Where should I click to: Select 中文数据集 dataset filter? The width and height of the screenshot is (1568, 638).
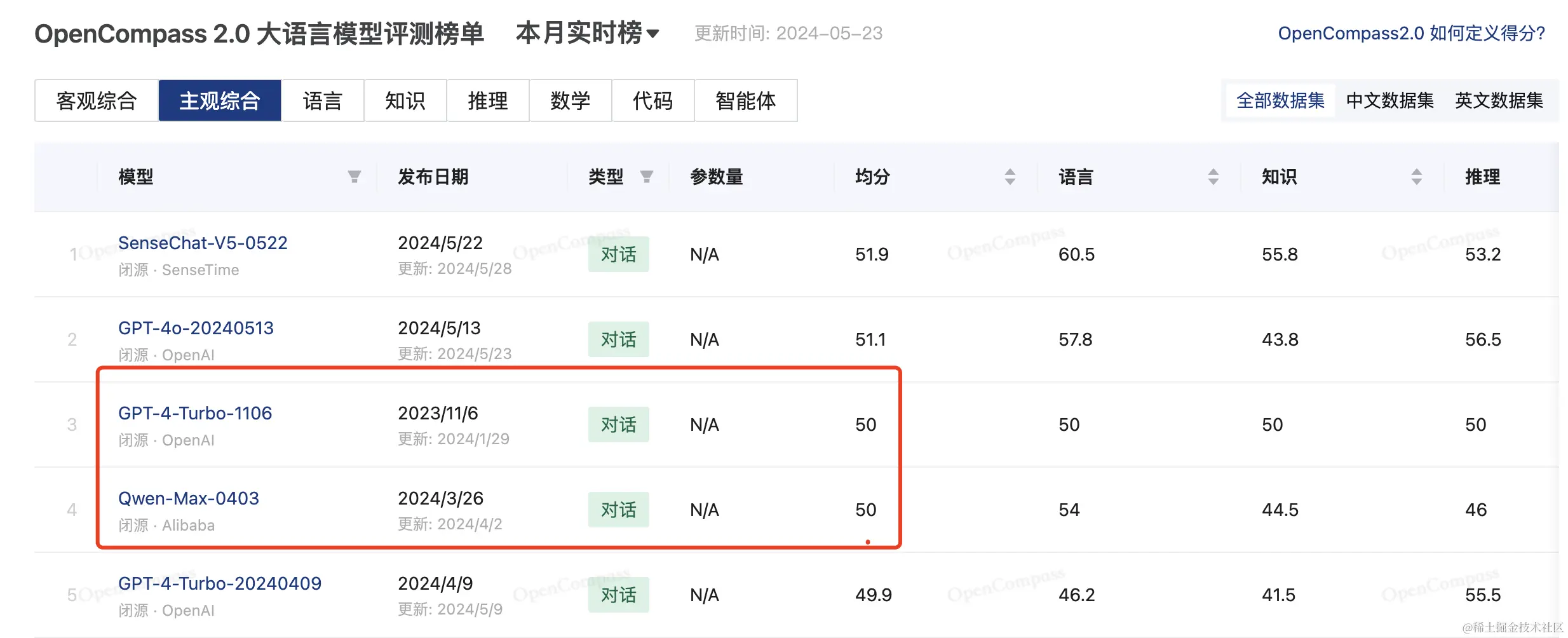[x=1389, y=100]
